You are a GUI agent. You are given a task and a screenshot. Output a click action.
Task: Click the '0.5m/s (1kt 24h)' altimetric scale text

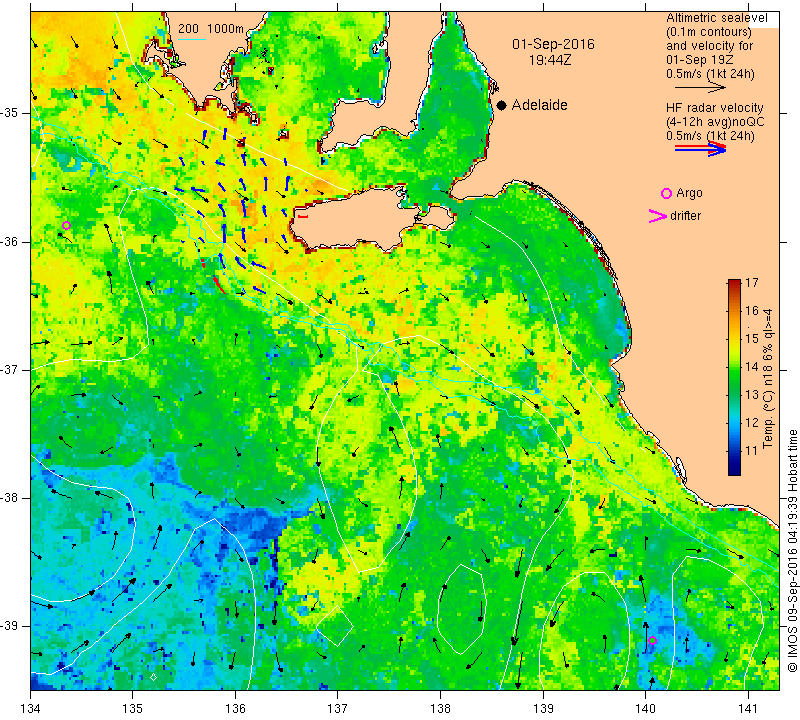tap(710, 74)
